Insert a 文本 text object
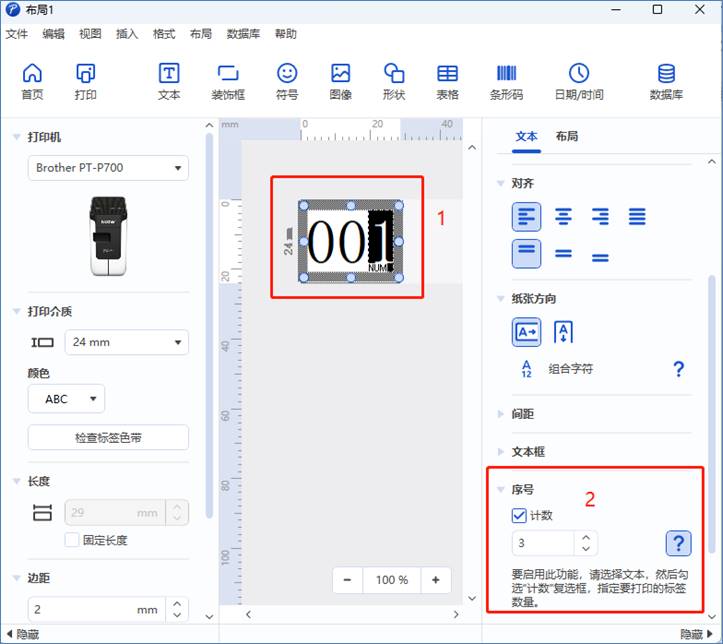The height and width of the screenshot is (644, 723). 169,81
